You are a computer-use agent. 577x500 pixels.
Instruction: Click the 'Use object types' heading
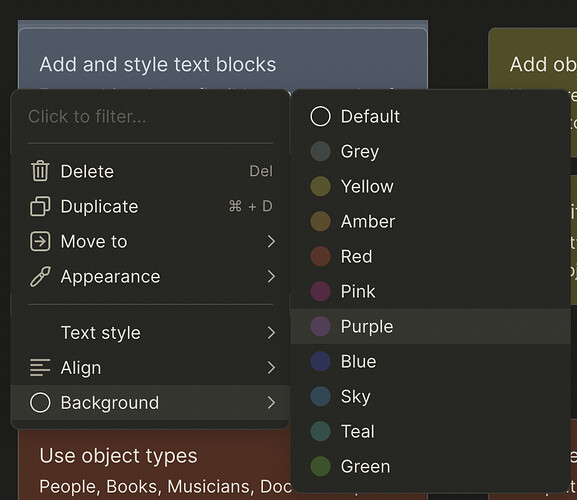tap(118, 456)
